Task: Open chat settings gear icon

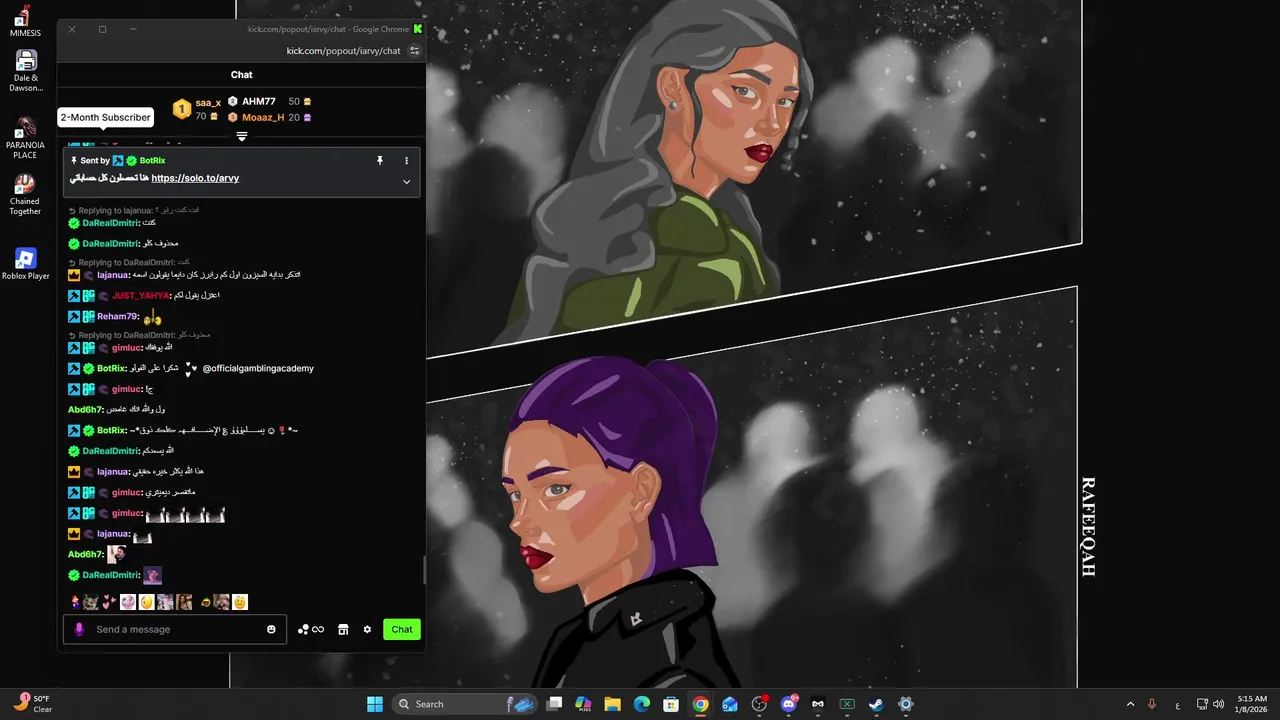Action: coord(367,629)
